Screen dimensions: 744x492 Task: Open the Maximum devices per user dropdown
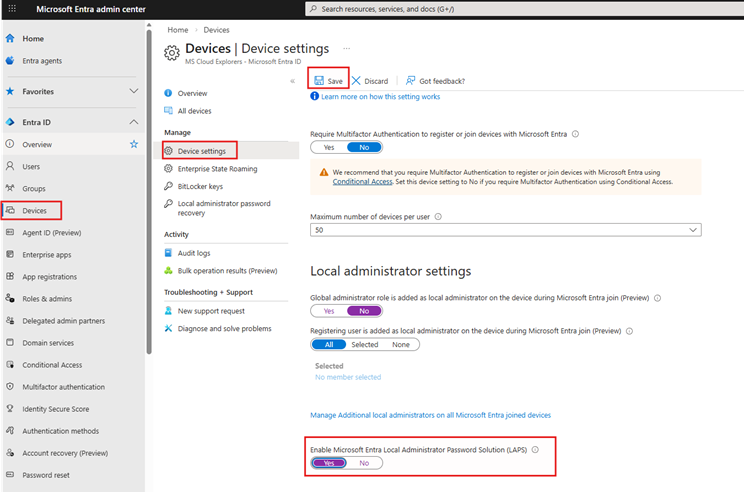(505, 230)
